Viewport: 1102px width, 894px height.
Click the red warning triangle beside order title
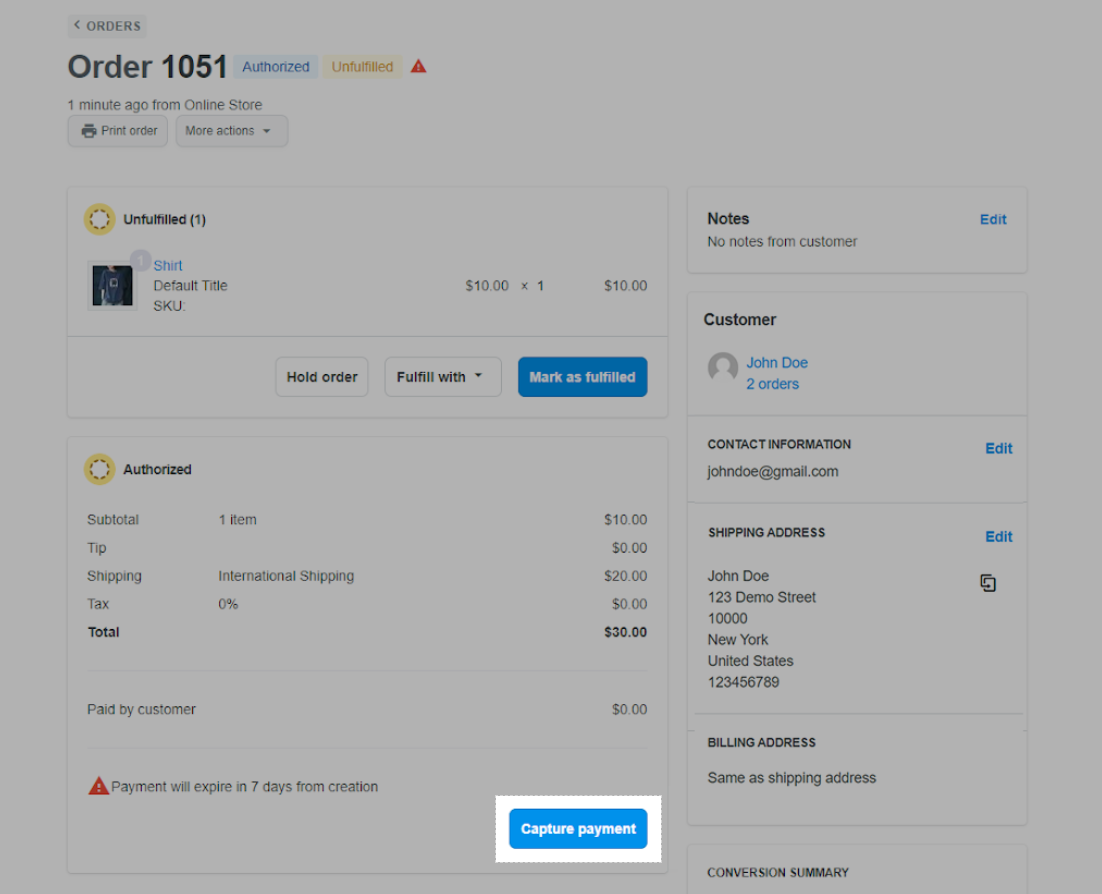(419, 67)
